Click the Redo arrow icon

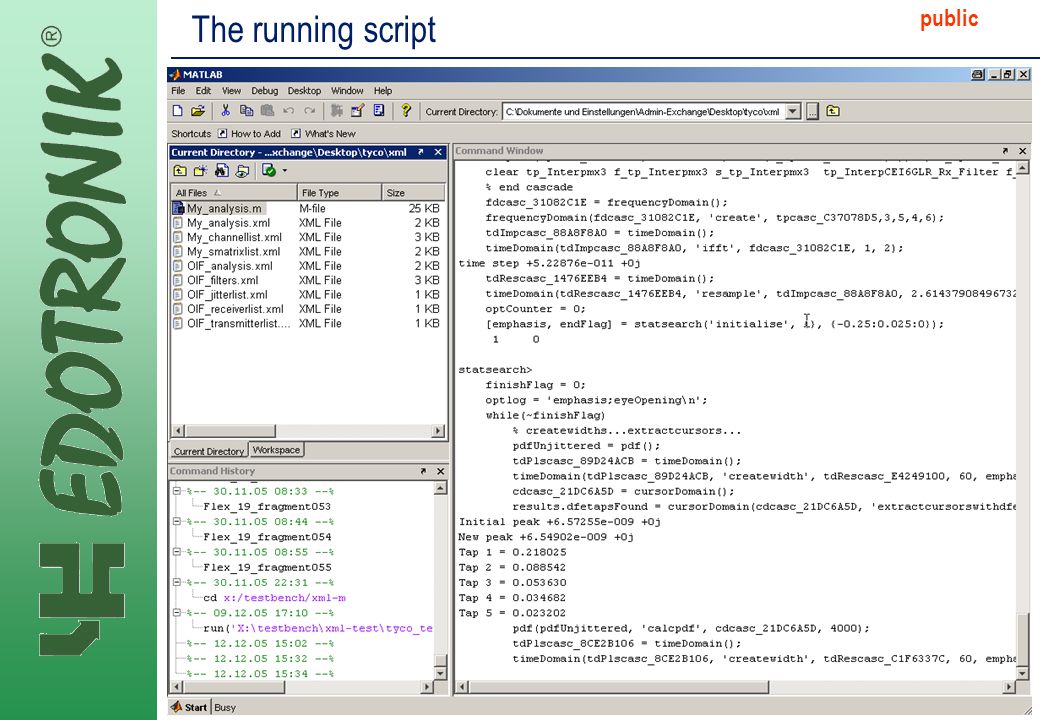click(x=310, y=111)
